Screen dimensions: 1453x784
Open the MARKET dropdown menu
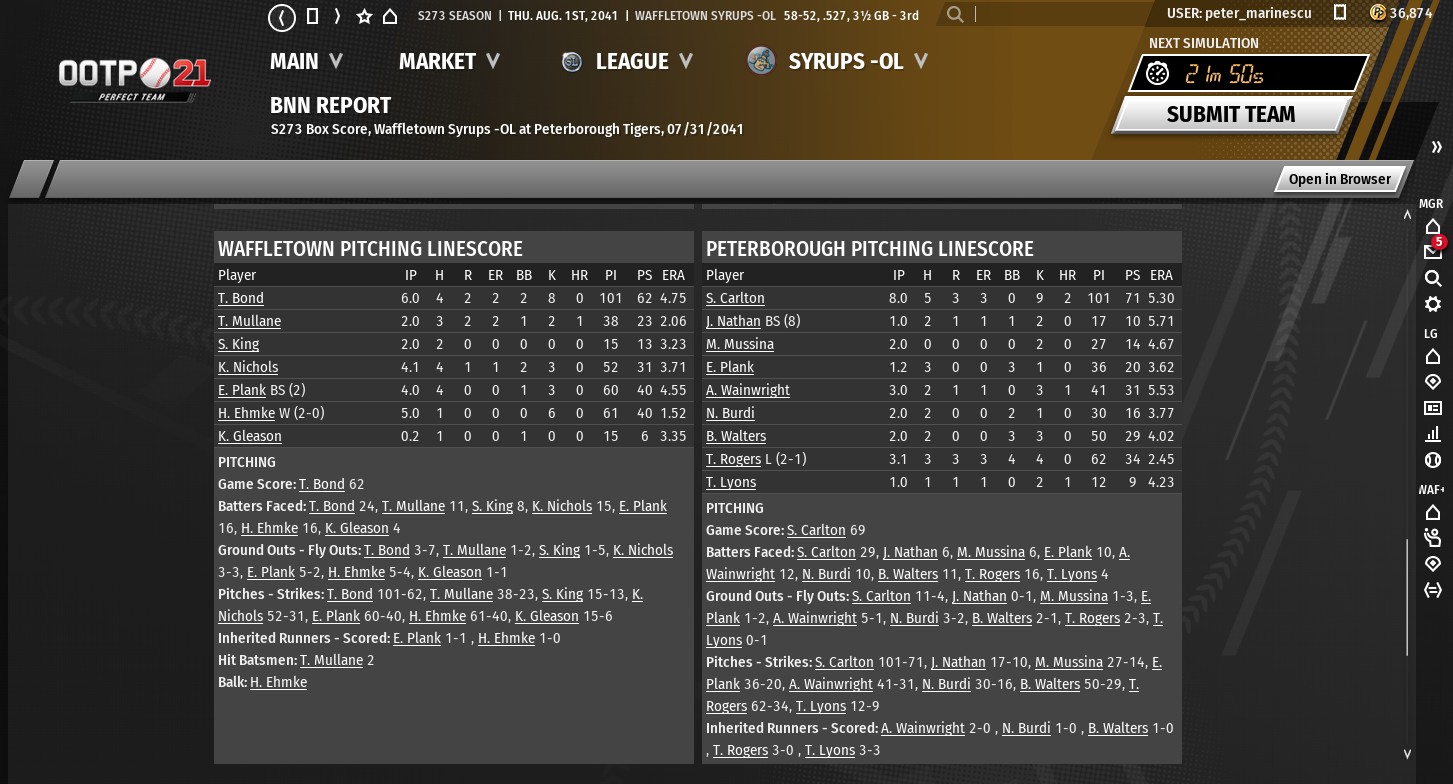[449, 61]
